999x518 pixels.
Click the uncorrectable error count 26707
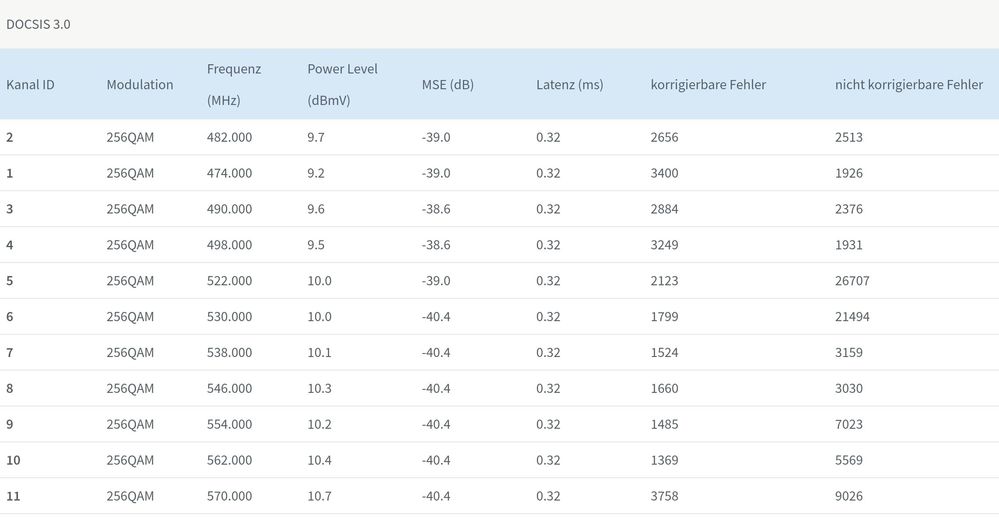pyautogui.click(x=852, y=281)
